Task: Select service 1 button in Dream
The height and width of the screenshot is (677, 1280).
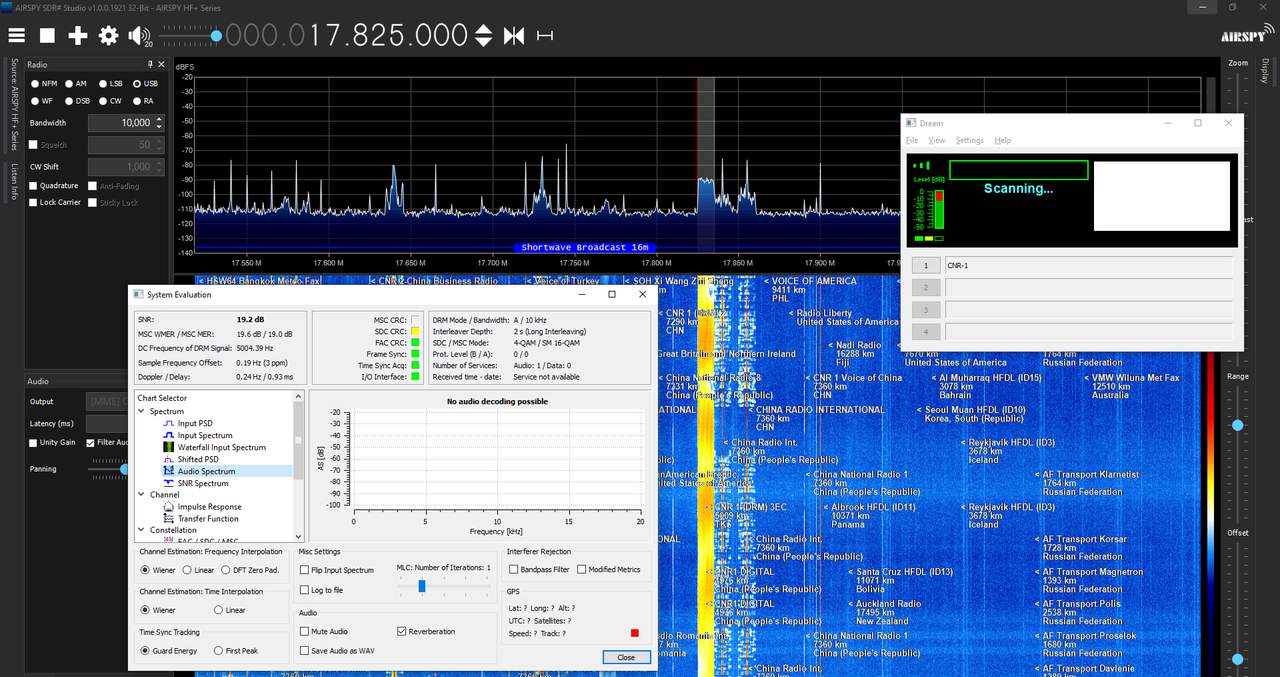Action: (926, 266)
